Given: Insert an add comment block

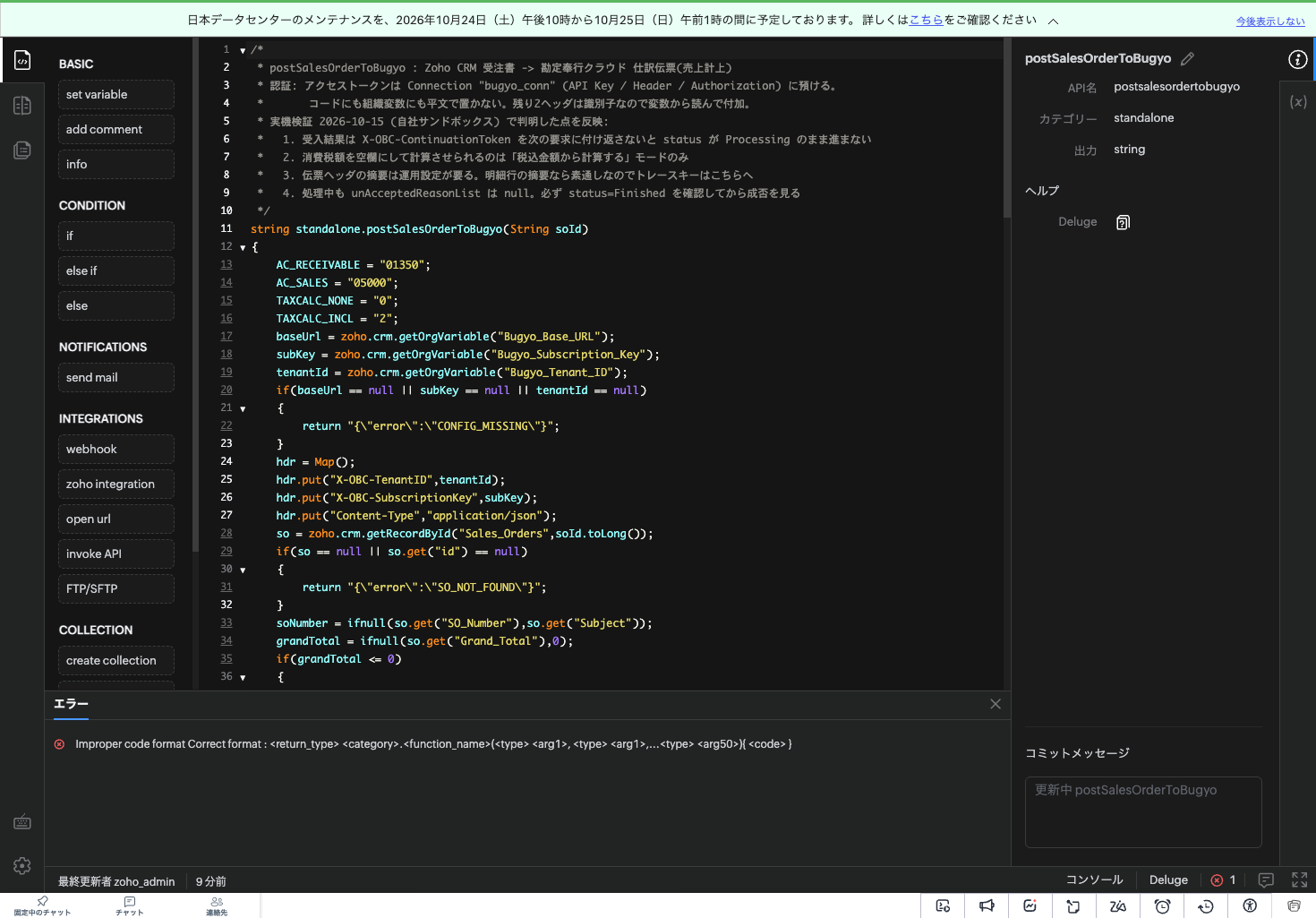Looking at the screenshot, I should pos(116,129).
